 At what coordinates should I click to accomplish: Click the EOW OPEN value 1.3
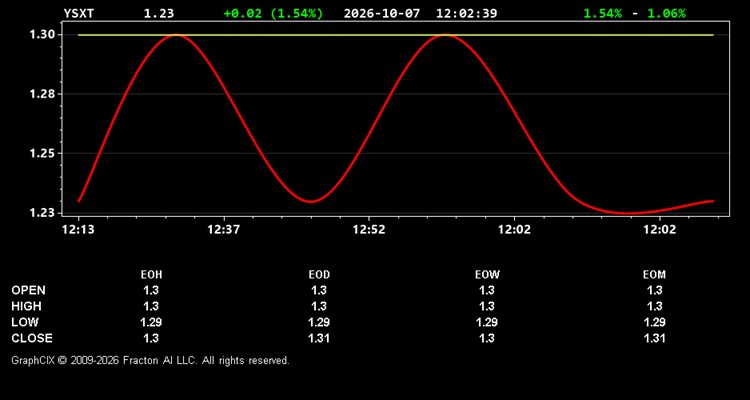(487, 290)
